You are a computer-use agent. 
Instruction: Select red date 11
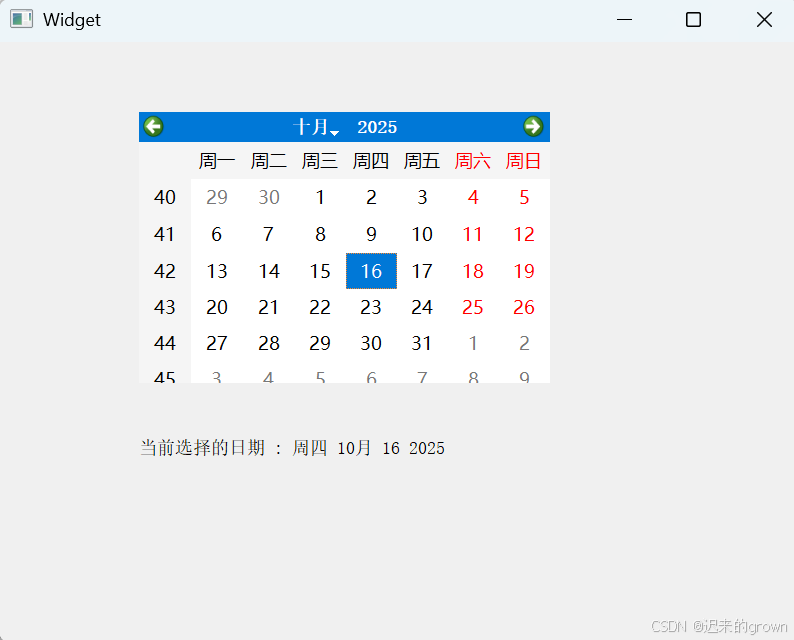pos(473,234)
